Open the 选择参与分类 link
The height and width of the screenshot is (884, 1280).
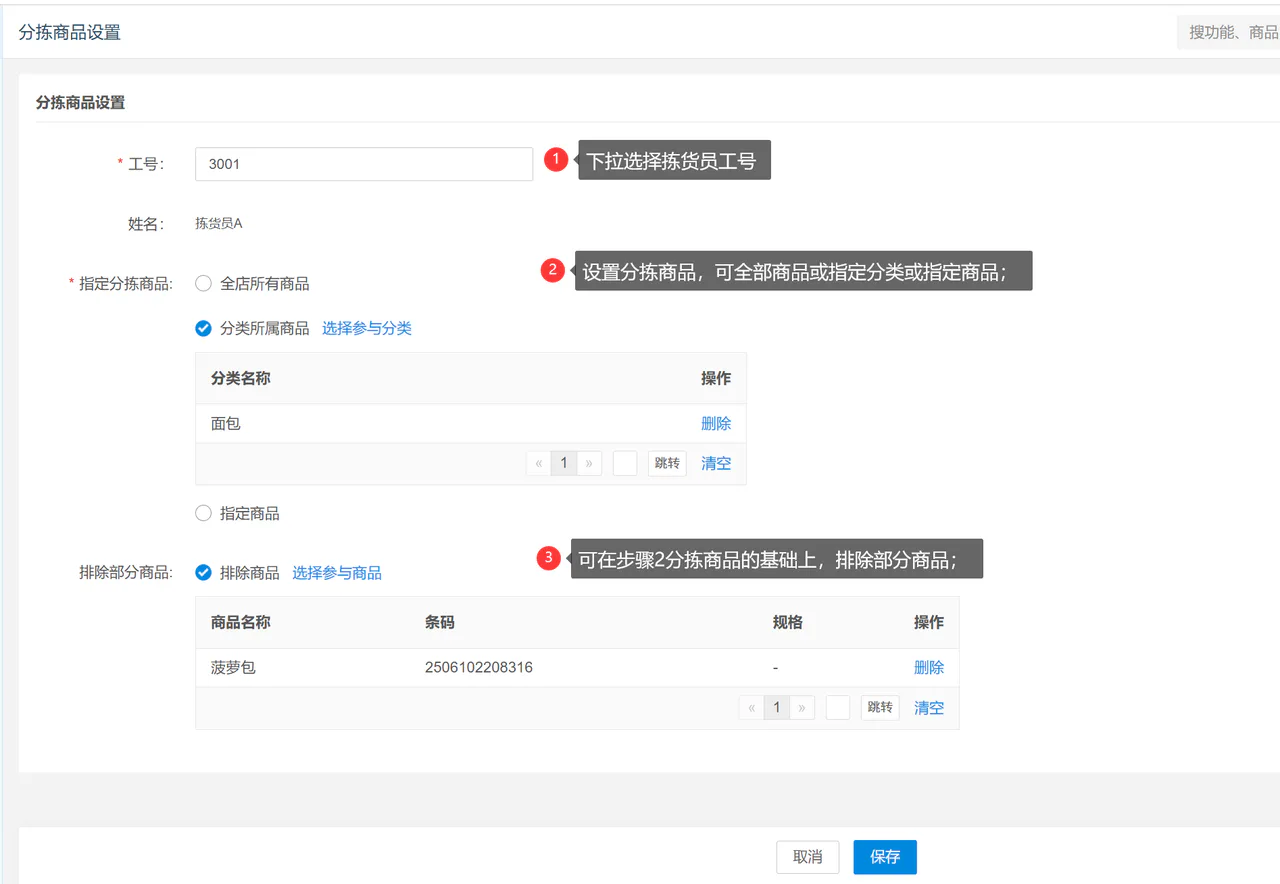pos(367,328)
